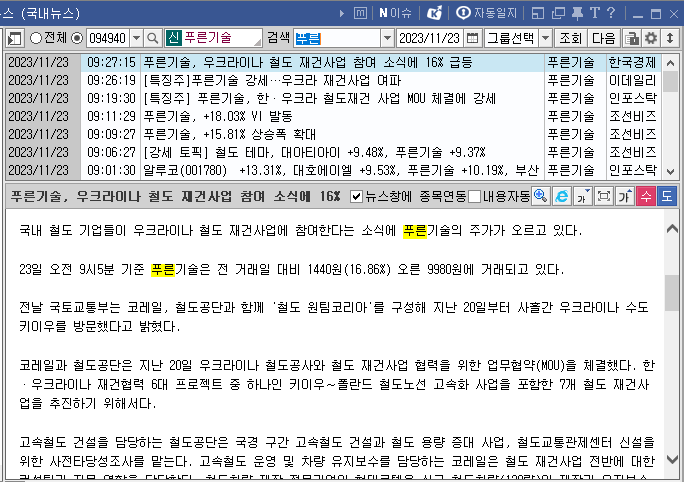
Task: Select headline starting with 알루코(001780)
Action: point(341,170)
